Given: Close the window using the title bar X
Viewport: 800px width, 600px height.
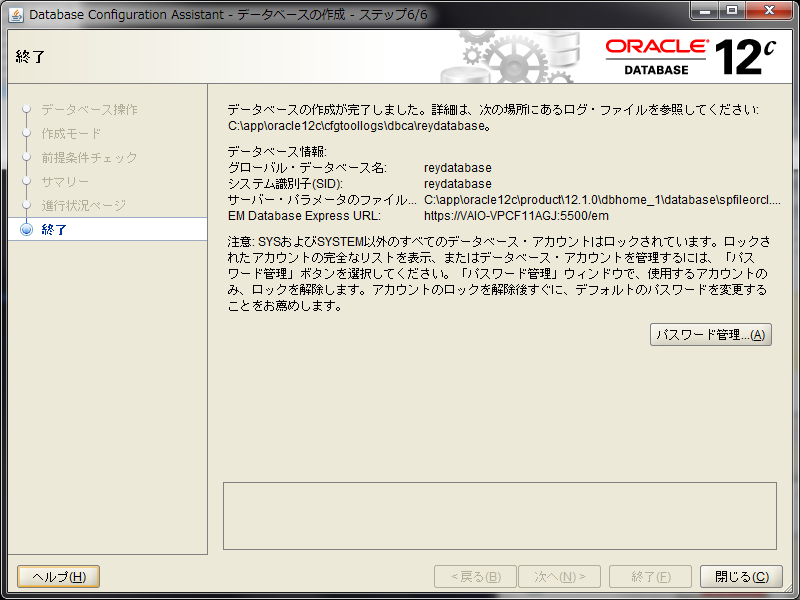Looking at the screenshot, I should click(769, 11).
